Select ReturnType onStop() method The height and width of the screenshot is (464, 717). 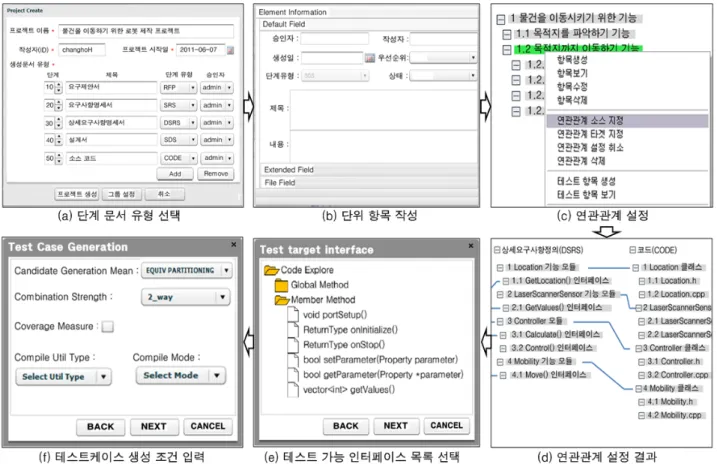[344, 345]
